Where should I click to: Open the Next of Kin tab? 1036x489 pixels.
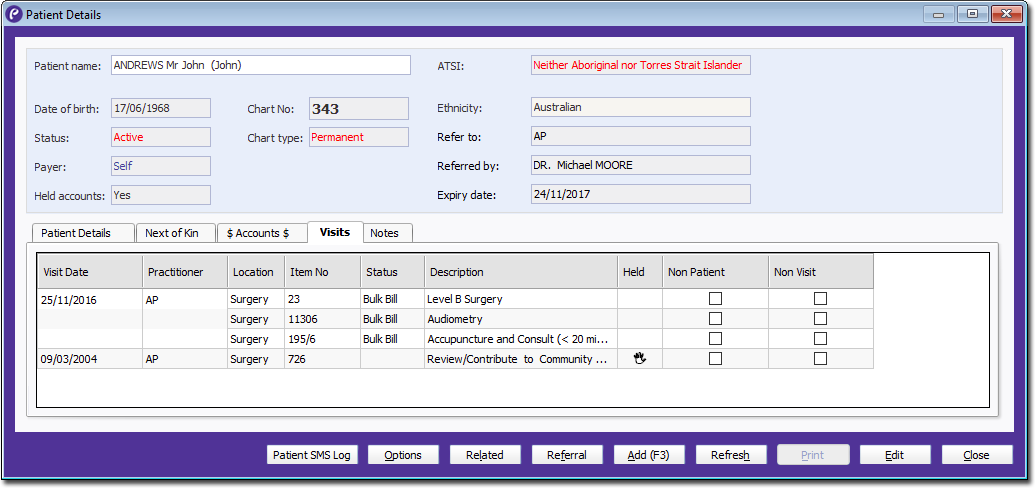coord(173,233)
